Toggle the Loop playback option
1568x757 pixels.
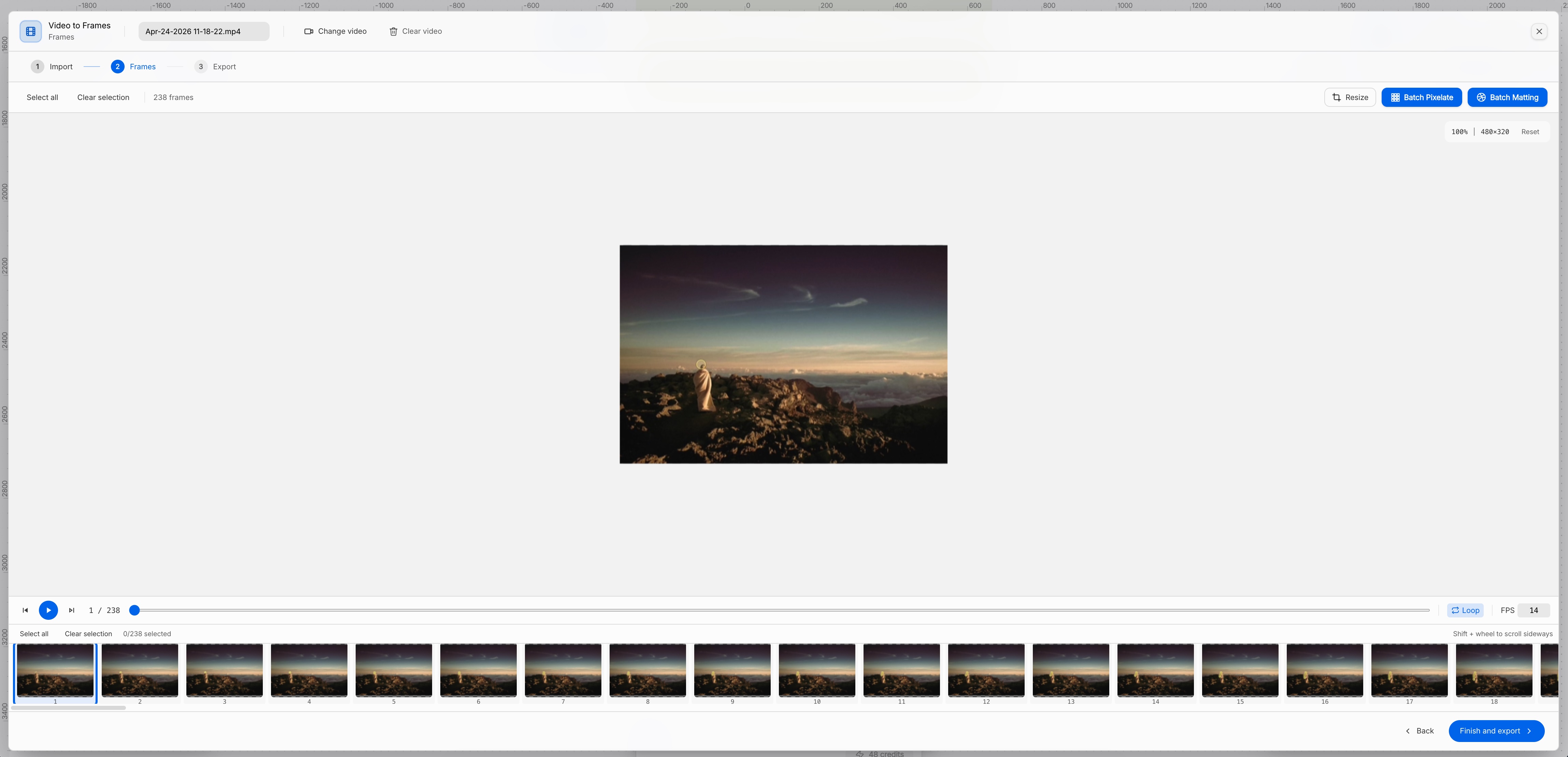pyautogui.click(x=1465, y=610)
